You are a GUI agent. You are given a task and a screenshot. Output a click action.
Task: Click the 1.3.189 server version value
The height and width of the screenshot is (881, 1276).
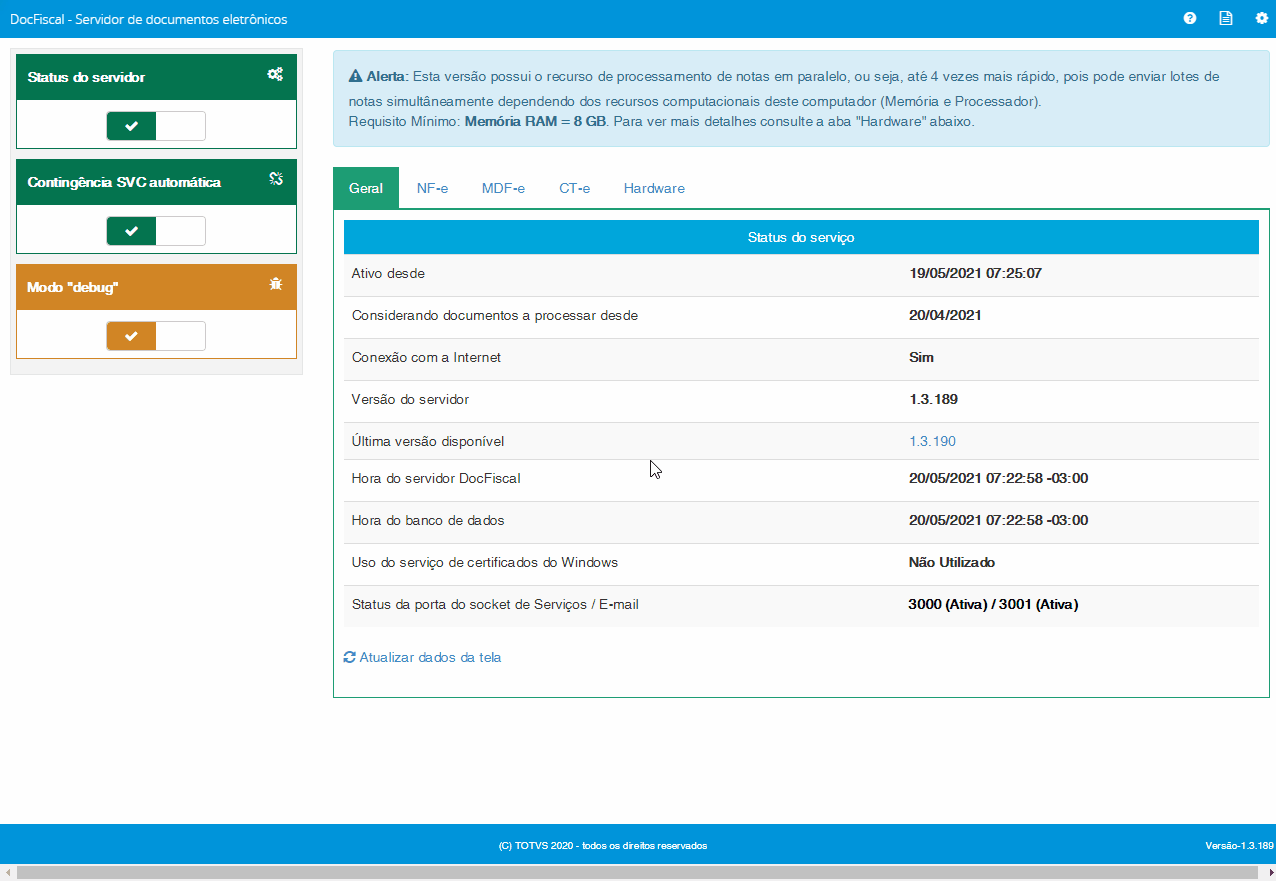(x=933, y=399)
